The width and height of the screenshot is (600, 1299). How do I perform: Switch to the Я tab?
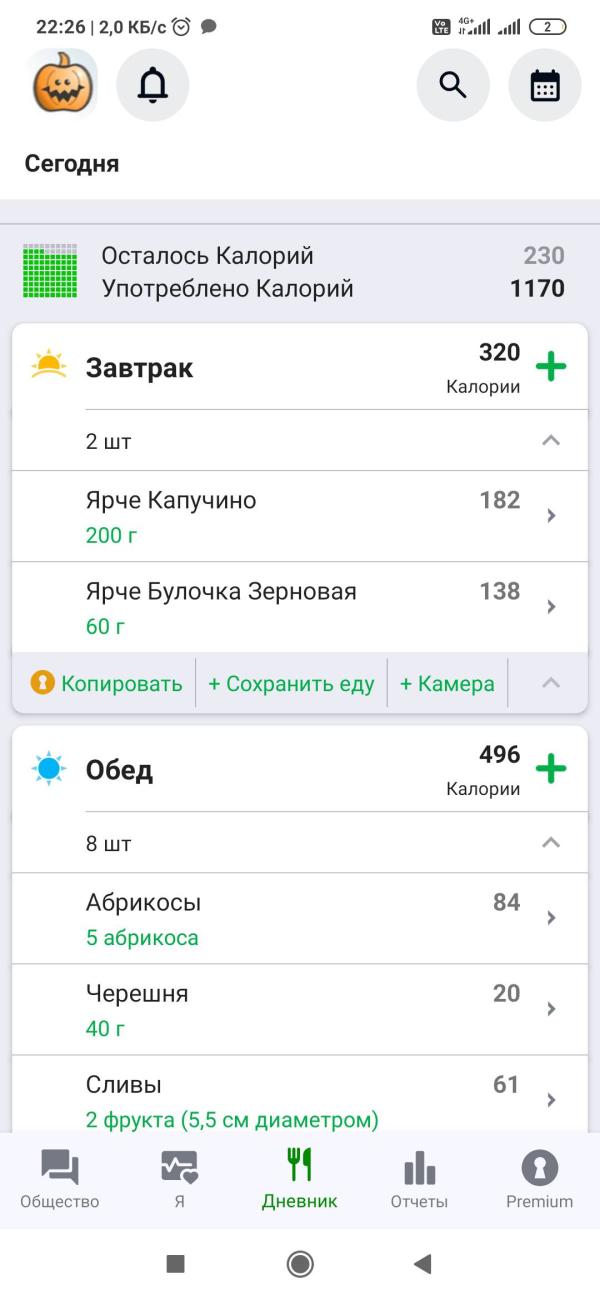(x=180, y=1181)
